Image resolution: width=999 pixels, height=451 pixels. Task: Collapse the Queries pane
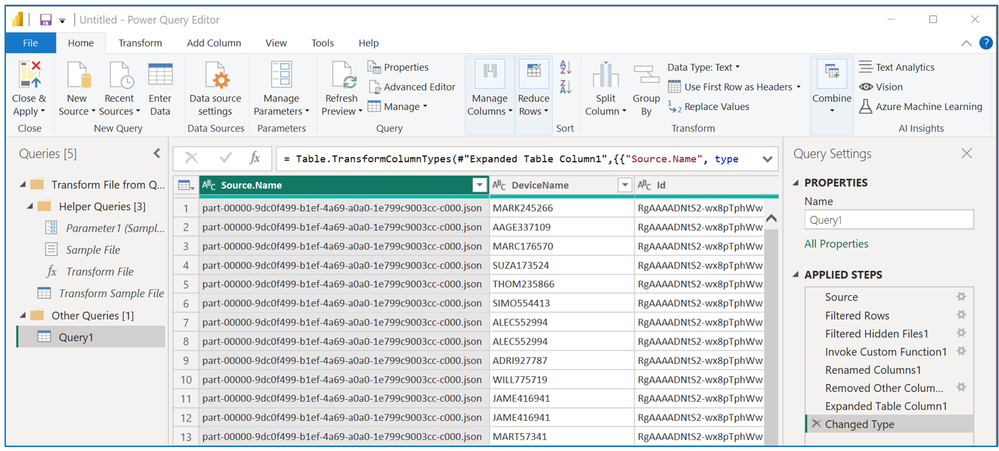coord(157,154)
